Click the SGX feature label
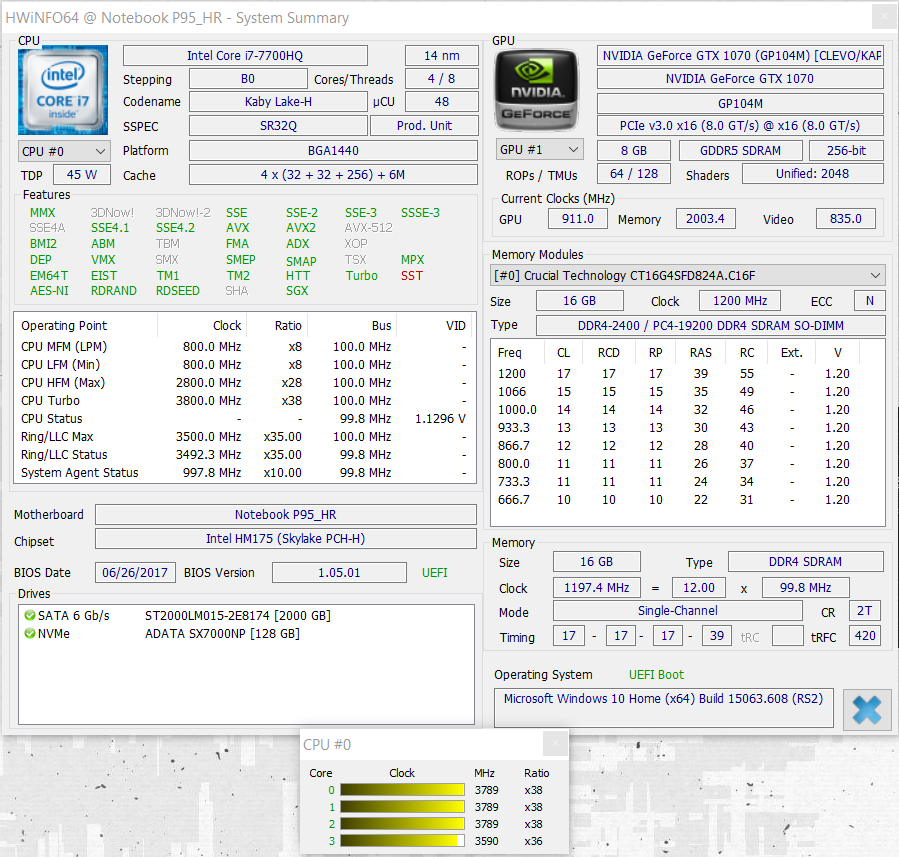 pyautogui.click(x=296, y=291)
